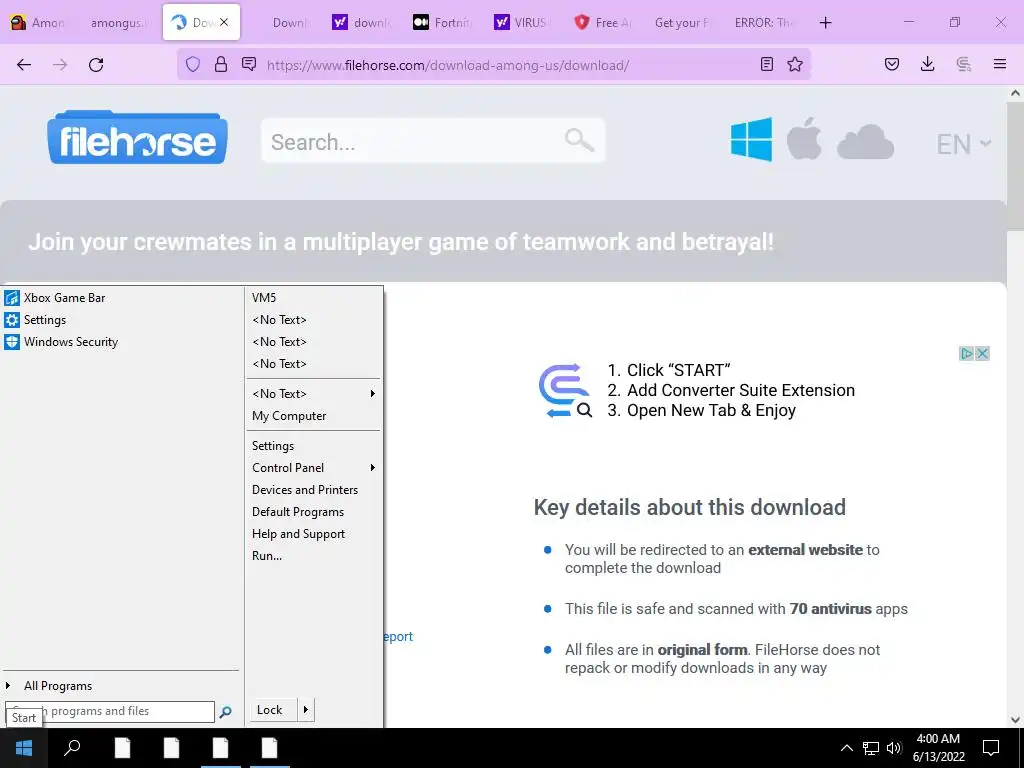The height and width of the screenshot is (768, 1024).
Task: View site security padlock info
Action: click(x=221, y=64)
